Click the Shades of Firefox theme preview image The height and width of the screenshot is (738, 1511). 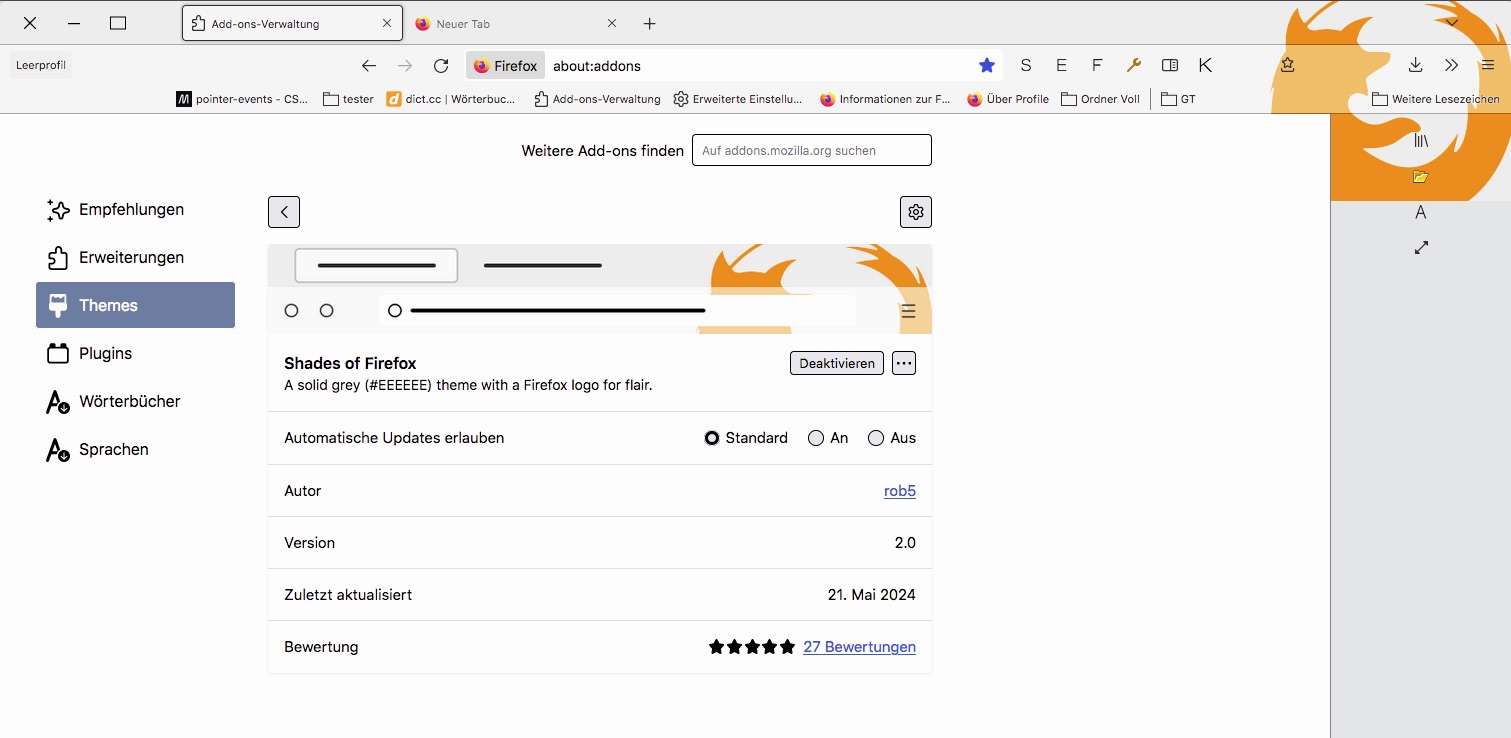tap(600, 289)
